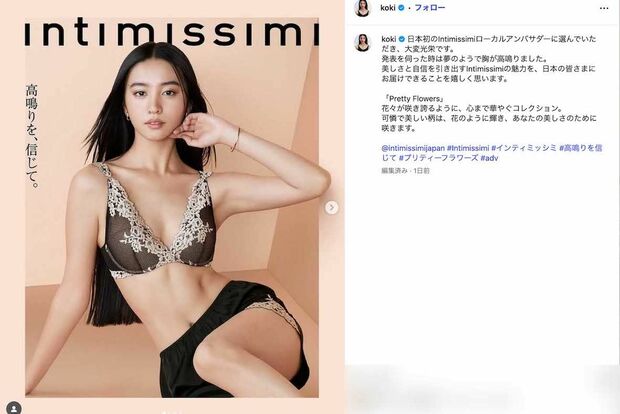Open the #高鳴りを信じて hashtag

[x=491, y=153]
